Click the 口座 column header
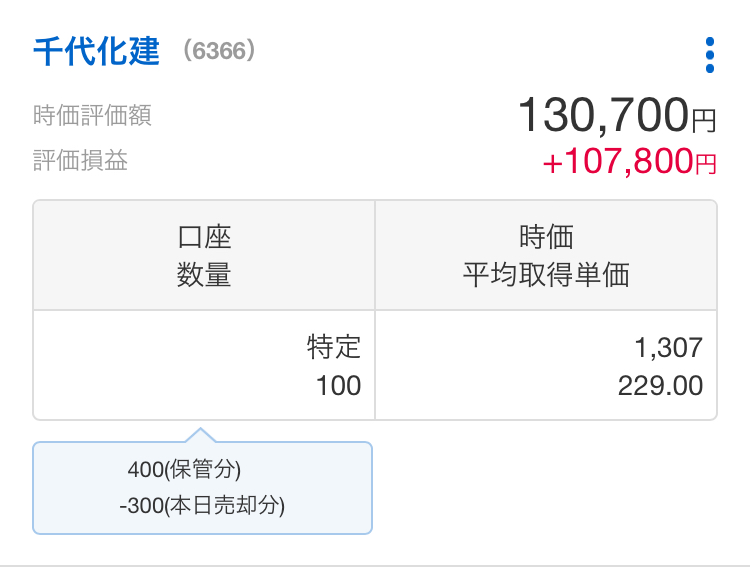Screen dimensions: 750x567 [204, 237]
